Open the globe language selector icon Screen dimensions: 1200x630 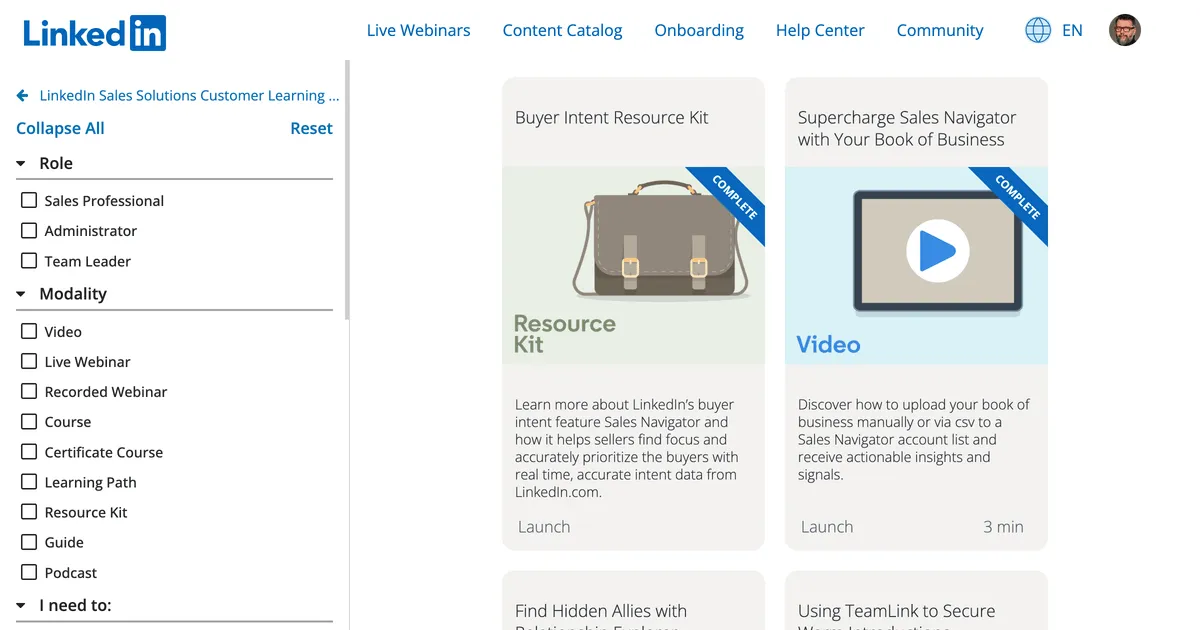click(x=1038, y=30)
